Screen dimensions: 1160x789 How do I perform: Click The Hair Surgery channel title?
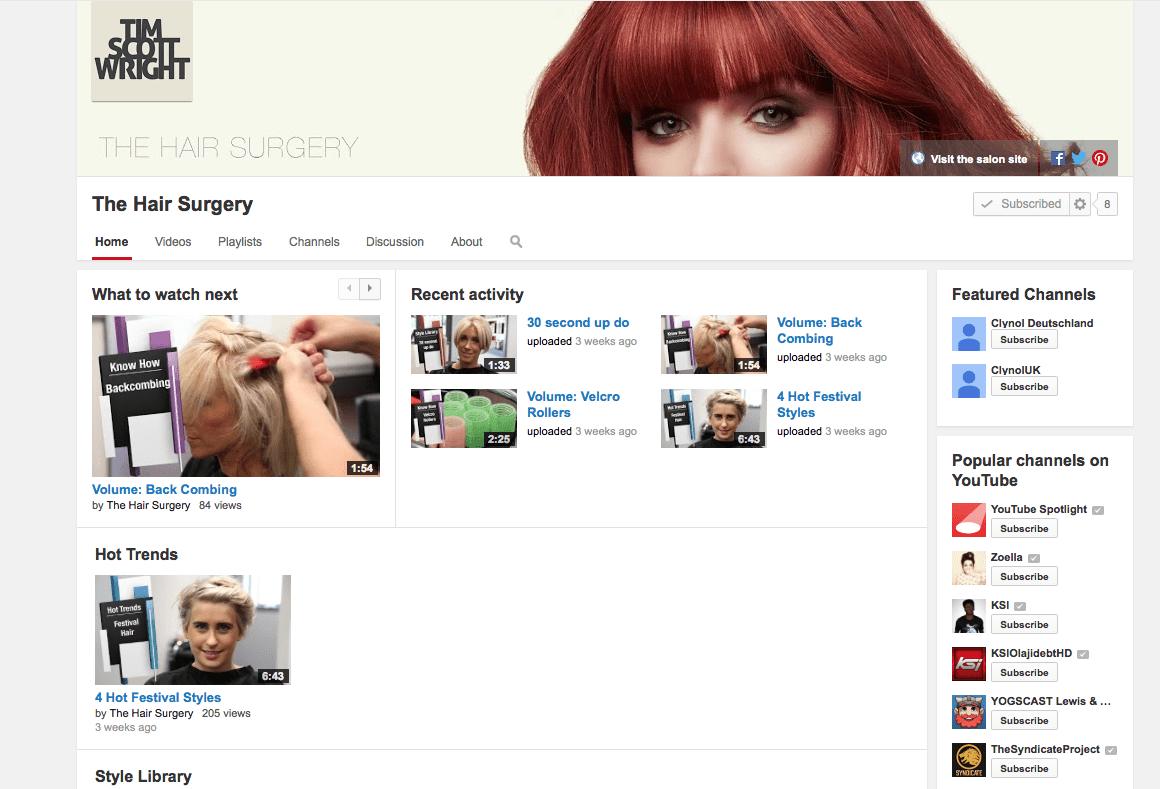point(172,204)
